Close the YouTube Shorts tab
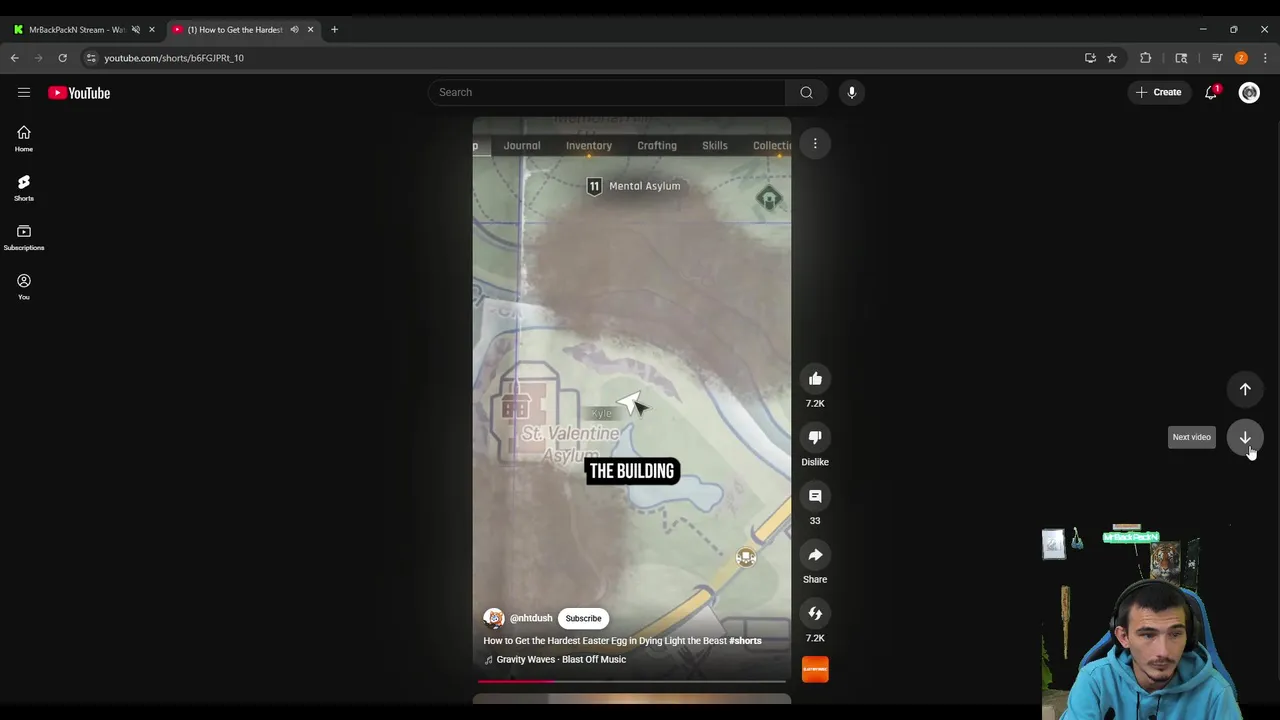 (x=310, y=30)
